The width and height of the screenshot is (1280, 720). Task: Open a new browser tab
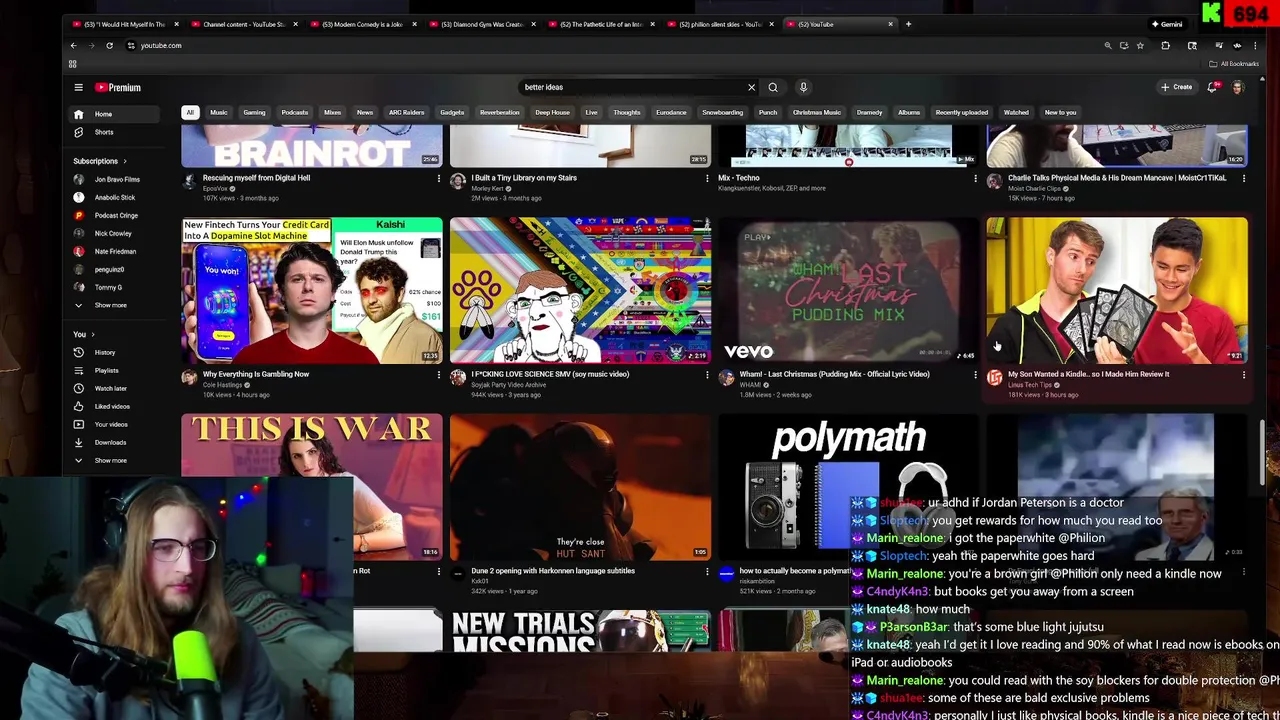click(908, 24)
